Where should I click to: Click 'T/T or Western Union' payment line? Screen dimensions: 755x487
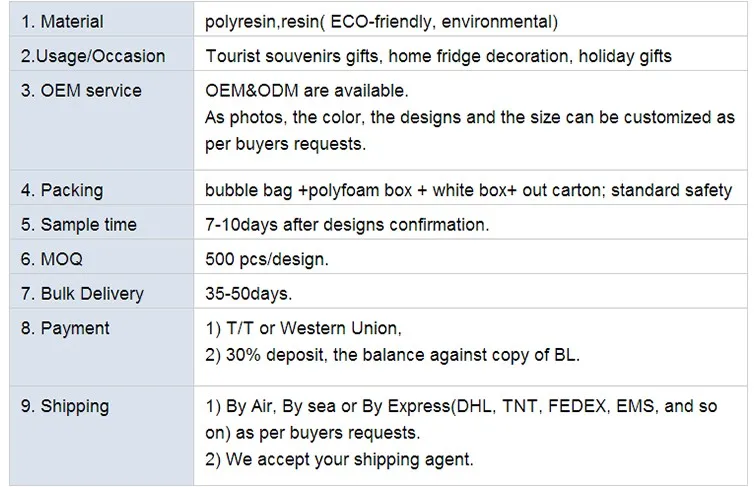coord(303,328)
